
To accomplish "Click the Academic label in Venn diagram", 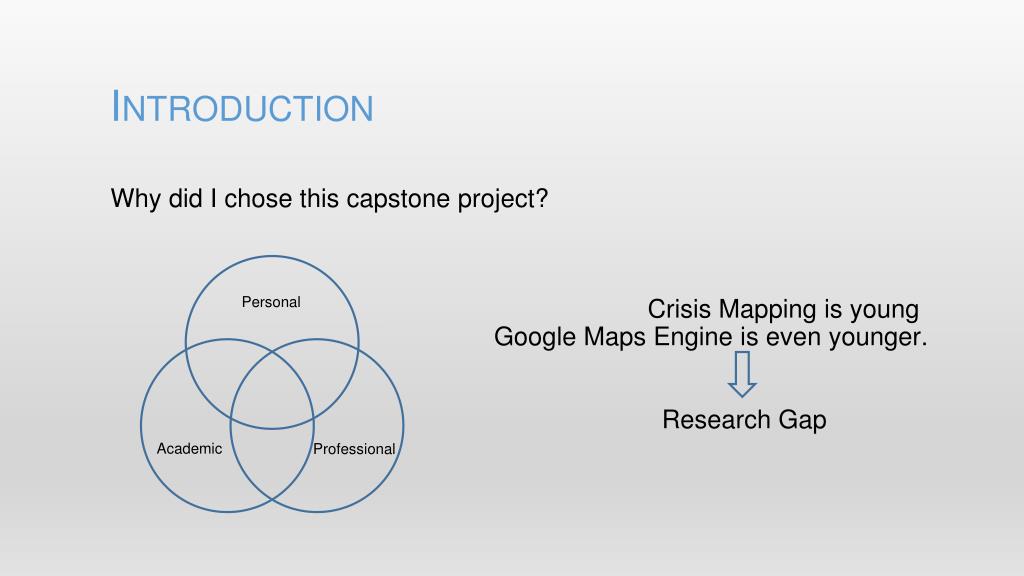I will [189, 449].
